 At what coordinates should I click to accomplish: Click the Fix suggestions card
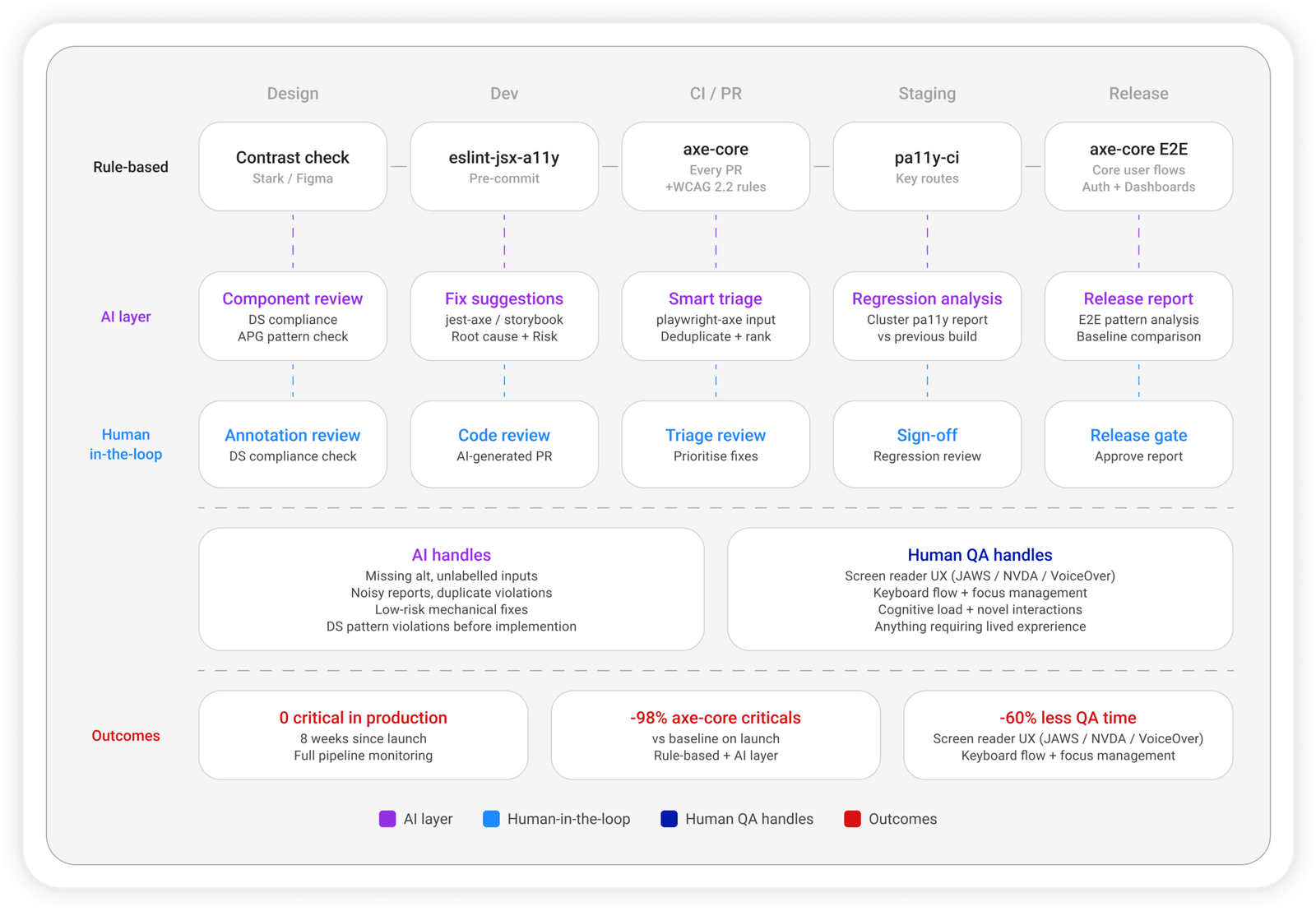[504, 317]
